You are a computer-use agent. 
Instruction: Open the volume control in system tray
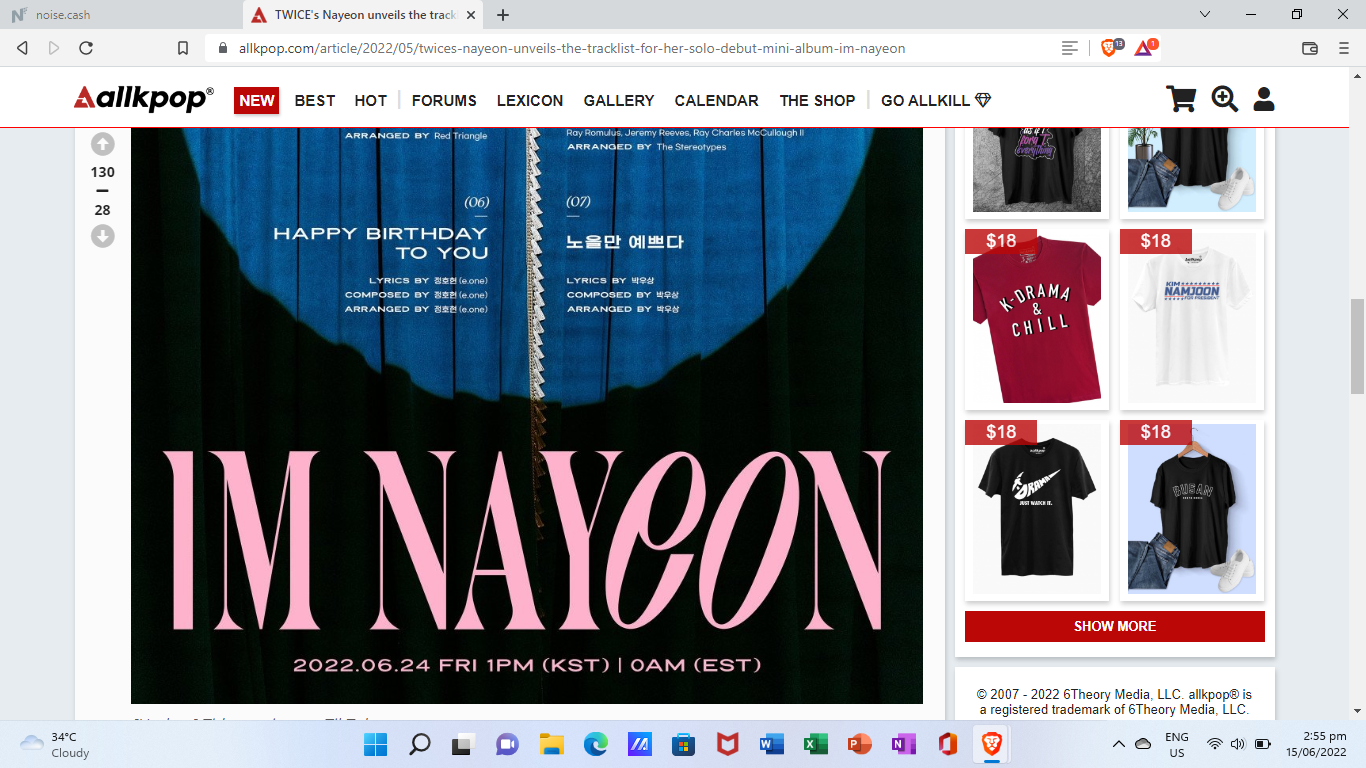pyautogui.click(x=1238, y=744)
